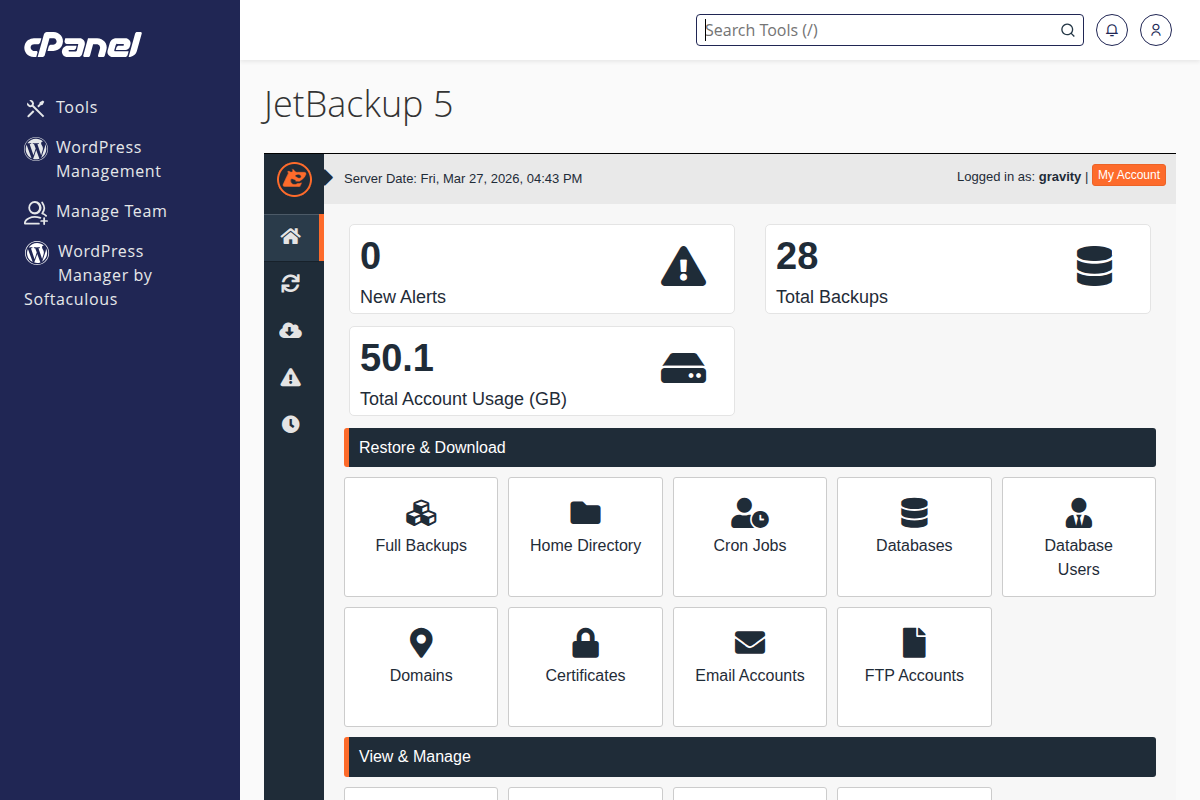Open Total Account Usage card
1200x800 pixels.
(542, 371)
